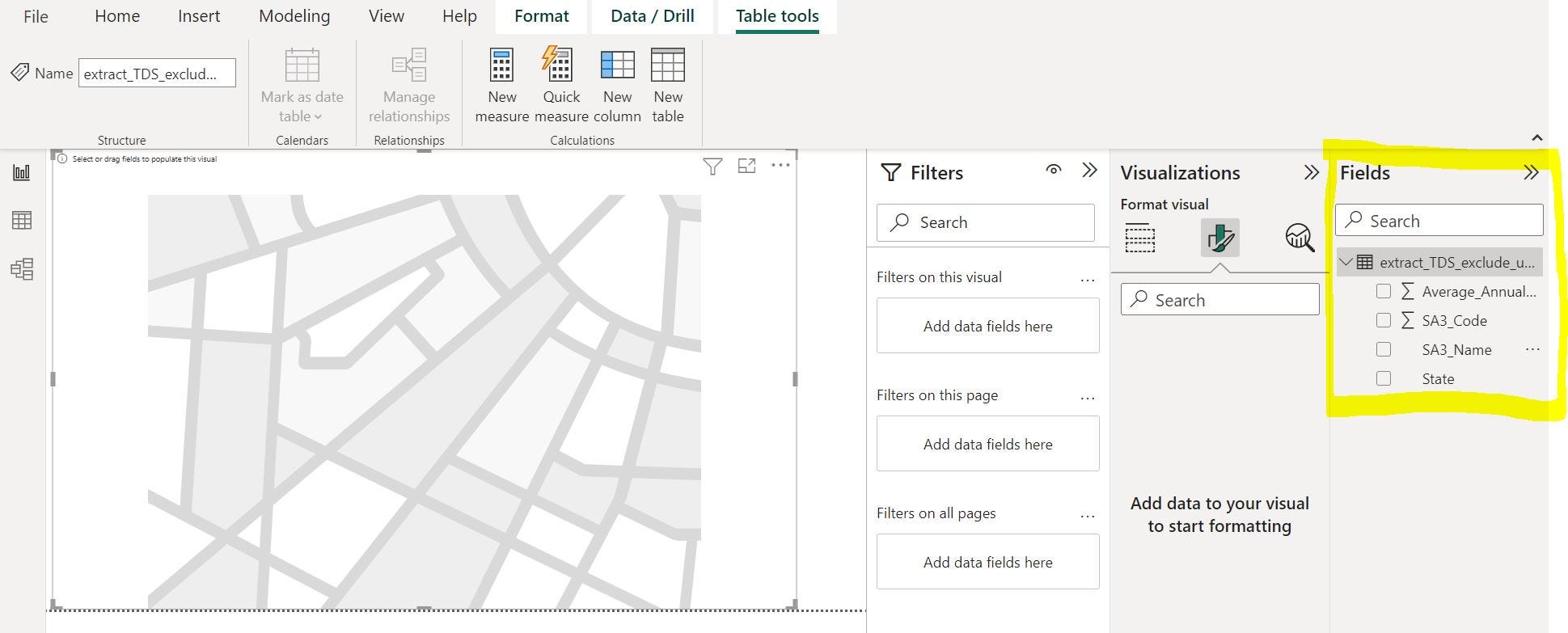Collapse the extract_TDS_exclude table tree
The image size is (1568, 633).
click(1346, 262)
